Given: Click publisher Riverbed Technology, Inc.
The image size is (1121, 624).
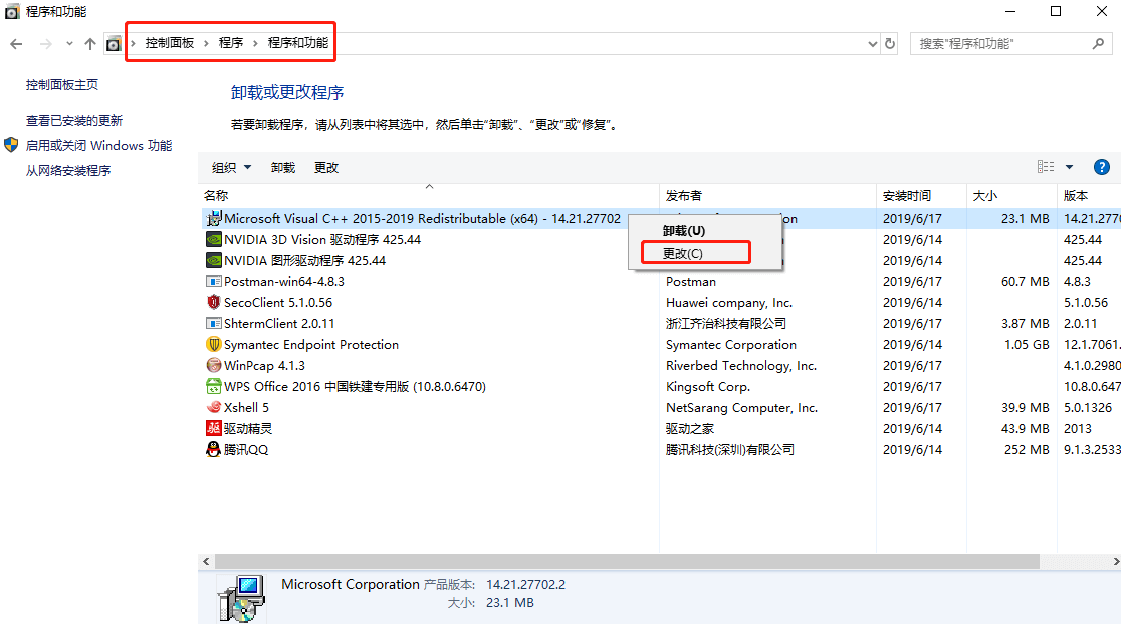Looking at the screenshot, I should point(741,365).
